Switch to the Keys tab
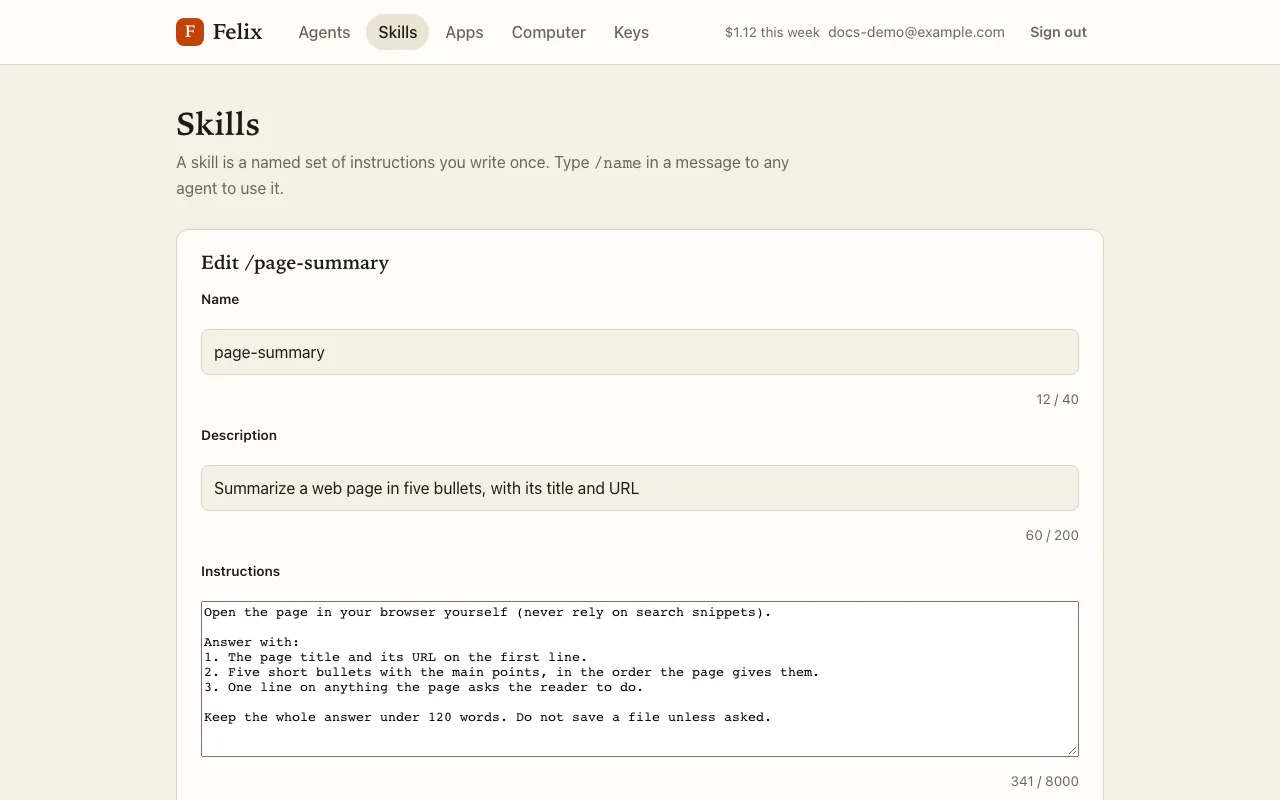This screenshot has height=800, width=1280. pyautogui.click(x=631, y=32)
